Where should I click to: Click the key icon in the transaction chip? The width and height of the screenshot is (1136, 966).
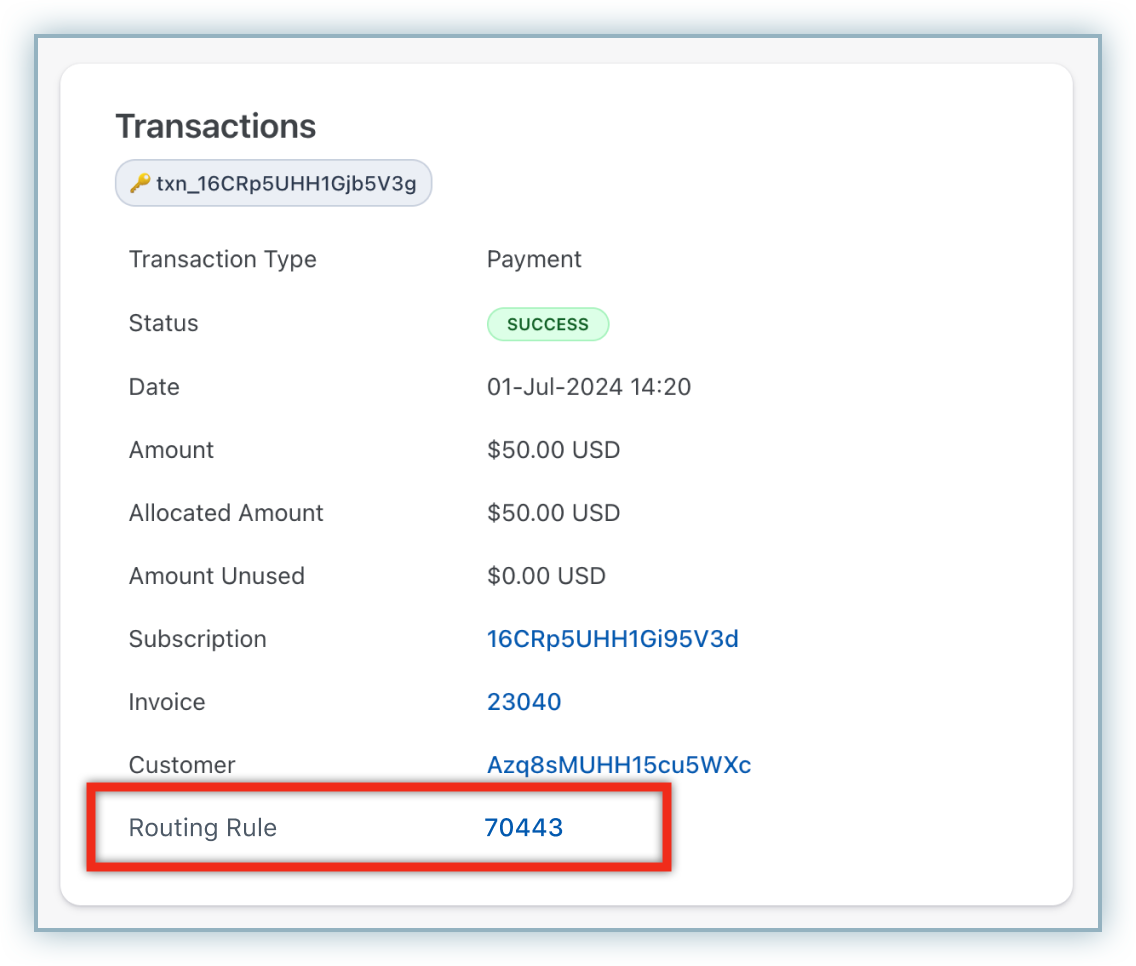140,183
